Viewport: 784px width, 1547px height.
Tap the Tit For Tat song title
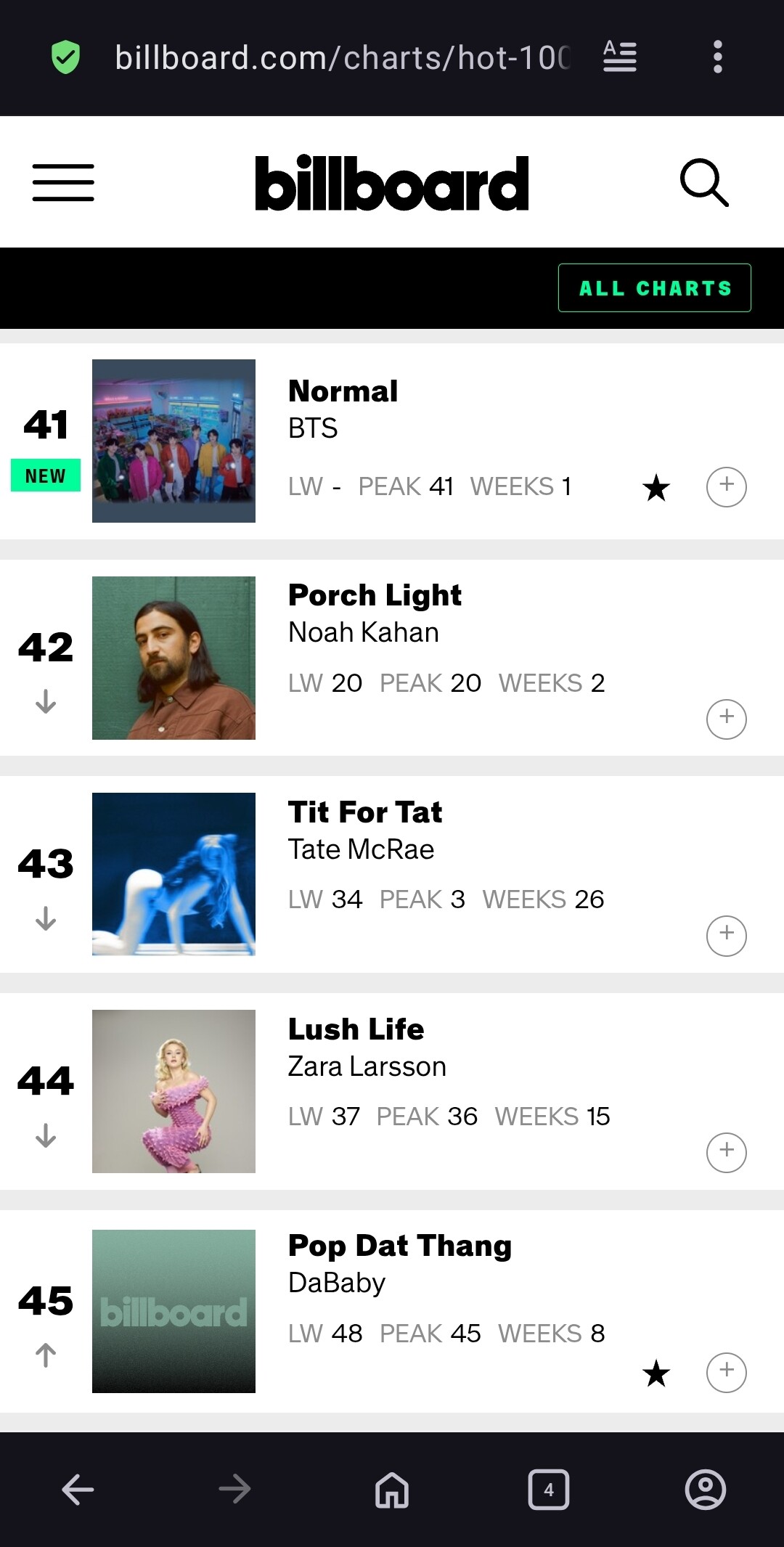coord(364,812)
